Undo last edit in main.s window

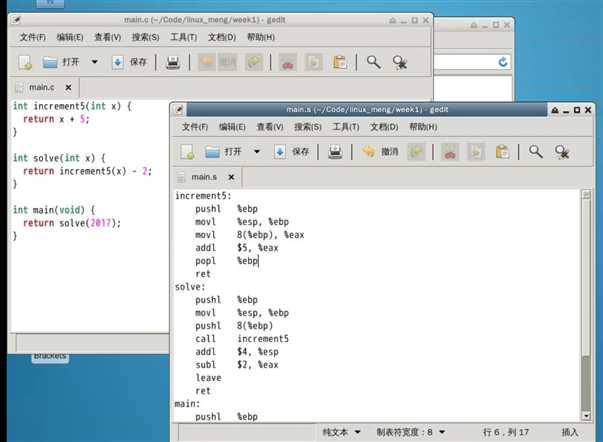(x=368, y=152)
